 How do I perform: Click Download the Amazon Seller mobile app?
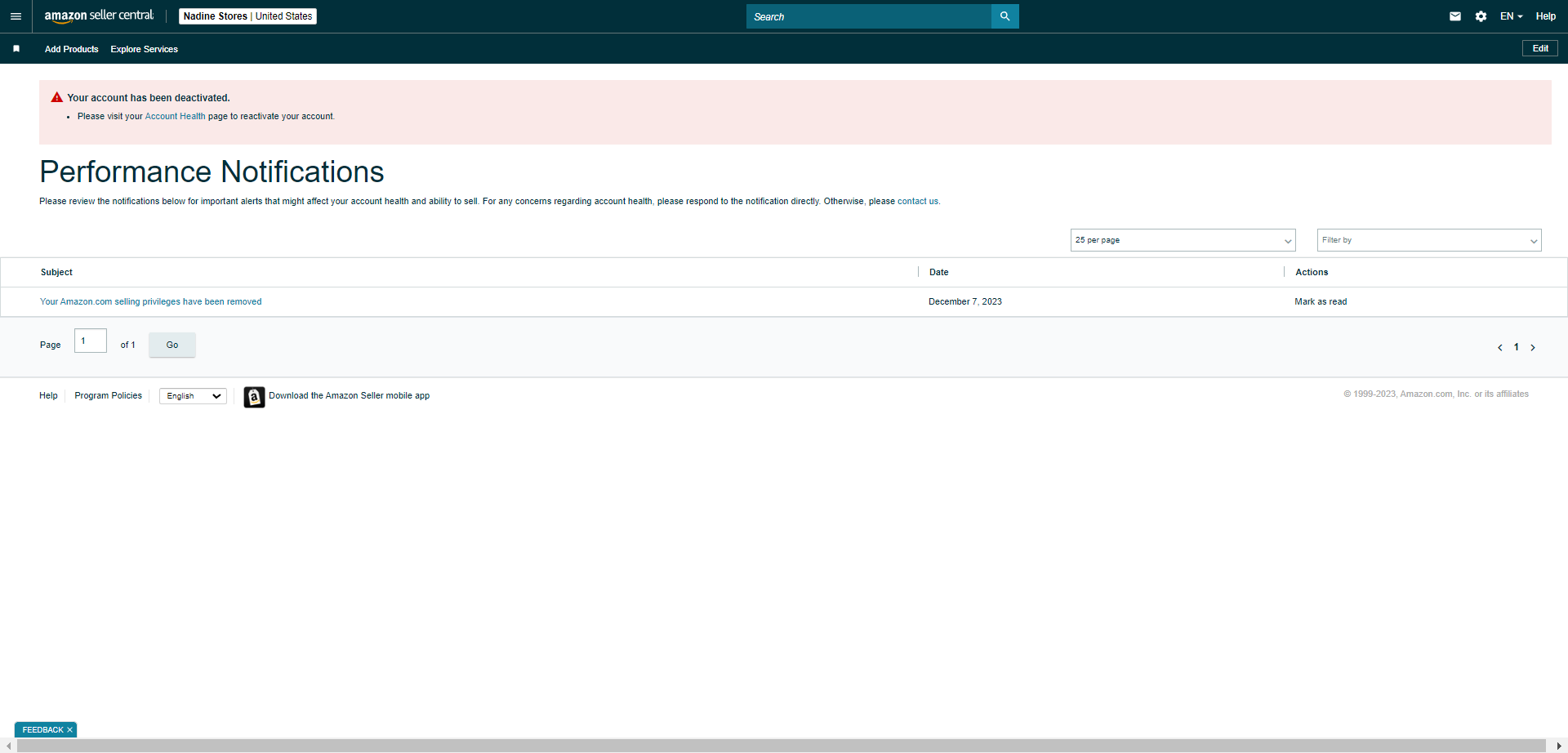[349, 395]
